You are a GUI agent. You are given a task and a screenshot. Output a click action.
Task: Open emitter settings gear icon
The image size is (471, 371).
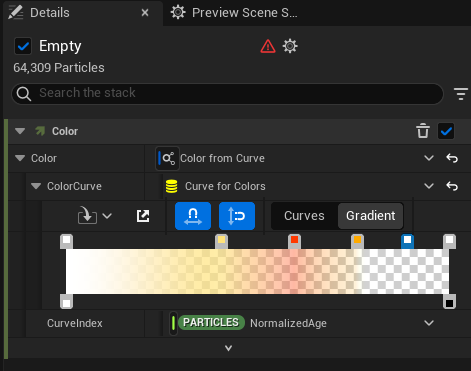point(290,46)
